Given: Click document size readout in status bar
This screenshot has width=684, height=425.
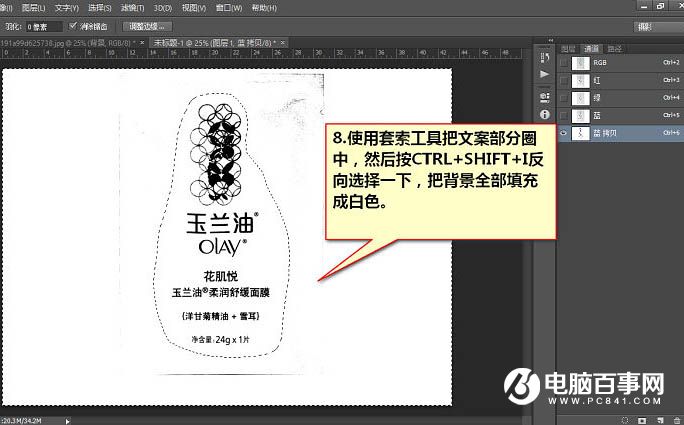Looking at the screenshot, I should [21, 421].
